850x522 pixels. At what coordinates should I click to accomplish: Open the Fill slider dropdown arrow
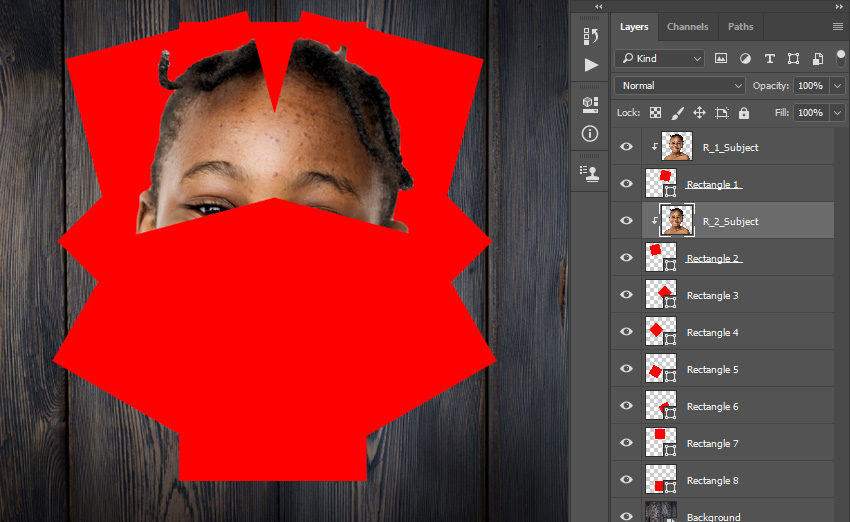click(x=838, y=113)
